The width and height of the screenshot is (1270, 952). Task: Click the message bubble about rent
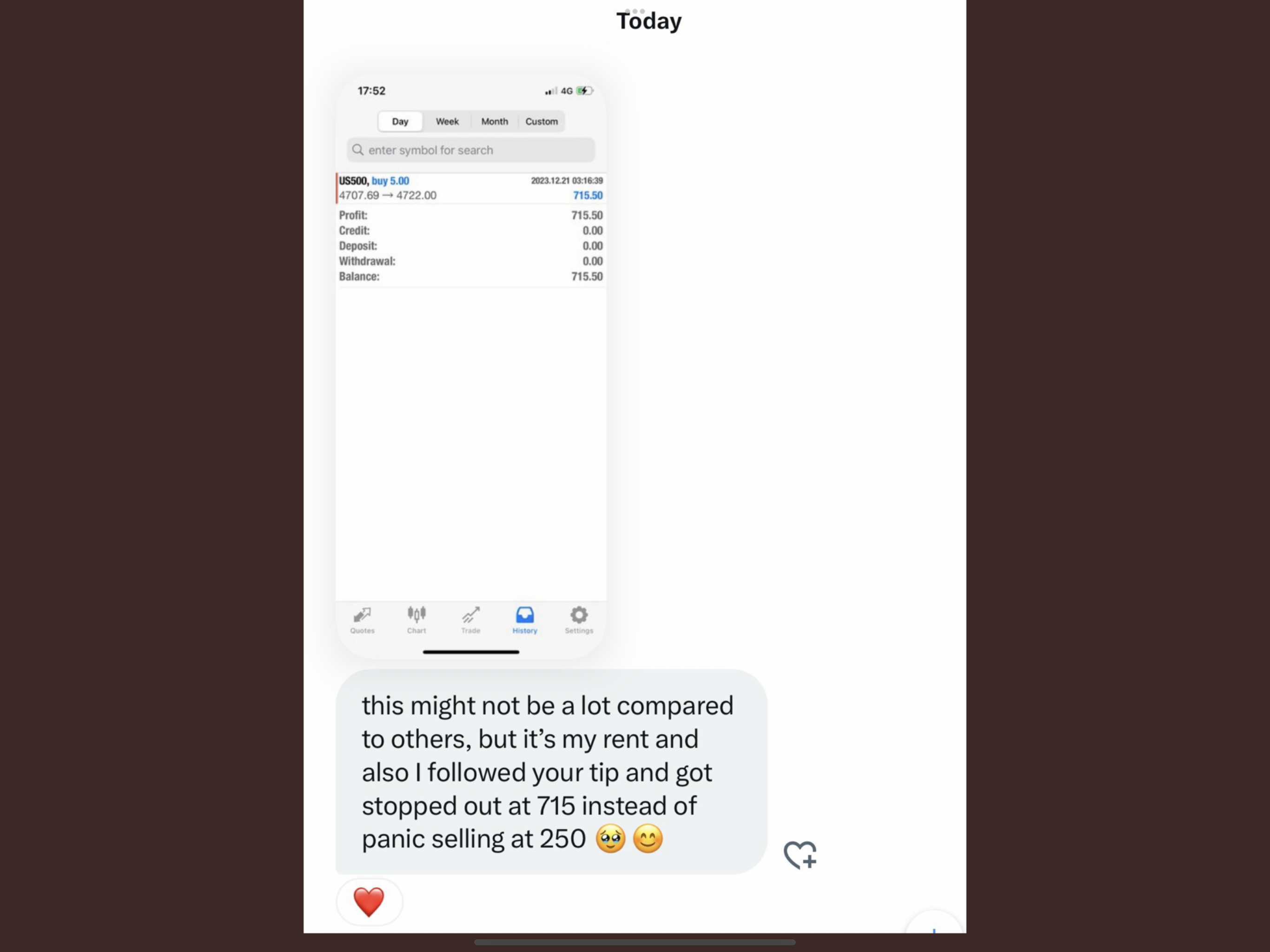[551, 771]
